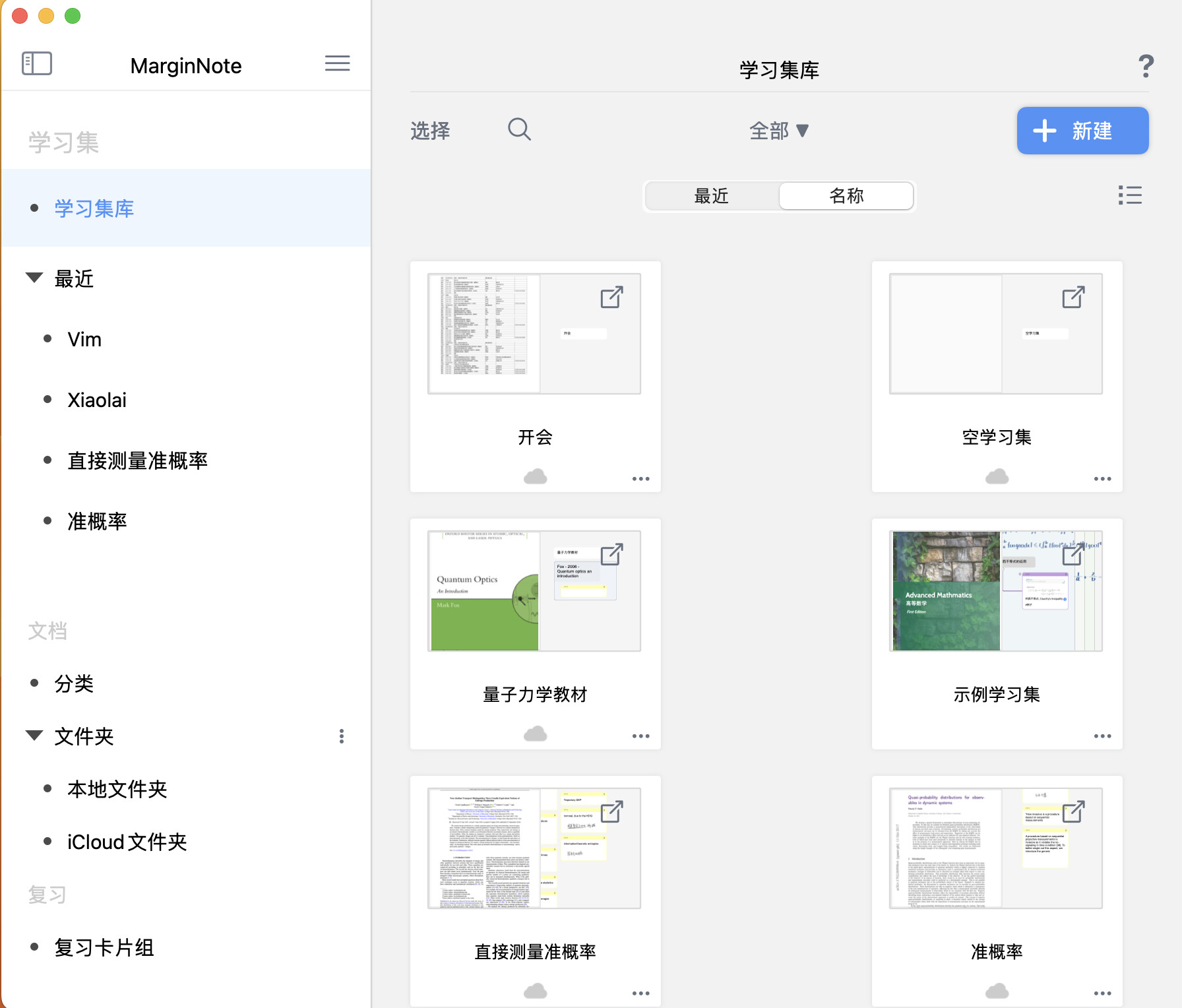Open the Quantum Optics notebook thumbnail
1182x1008 pixels.
(534, 591)
